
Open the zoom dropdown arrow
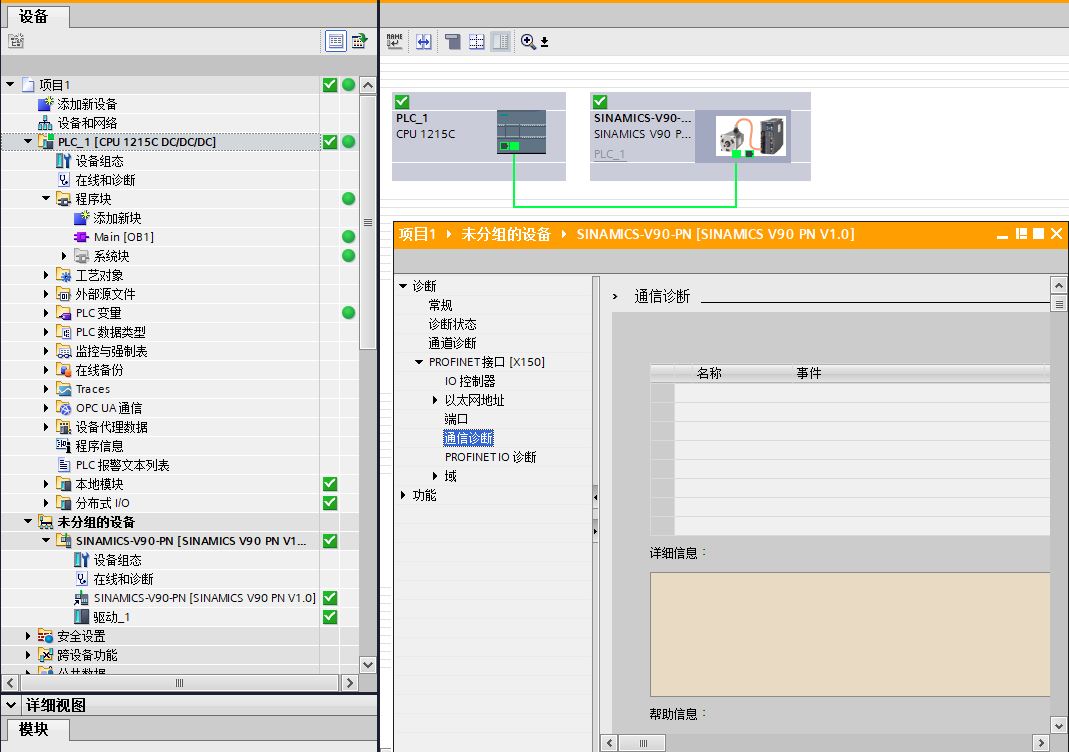click(x=545, y=42)
